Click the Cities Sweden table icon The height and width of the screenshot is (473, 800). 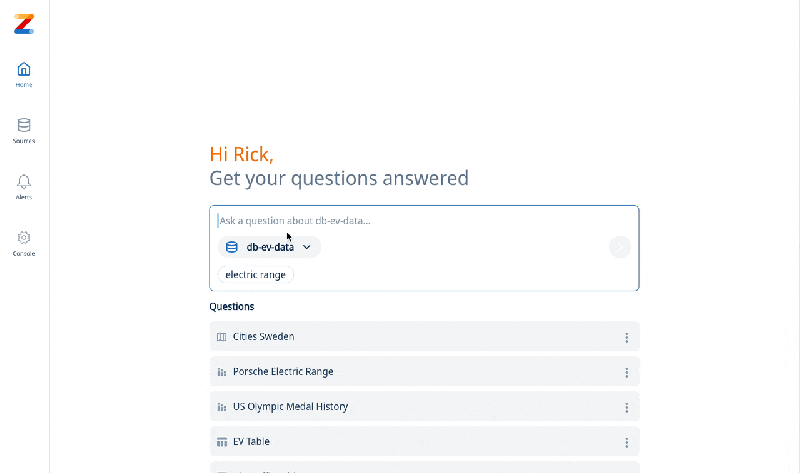coord(222,337)
